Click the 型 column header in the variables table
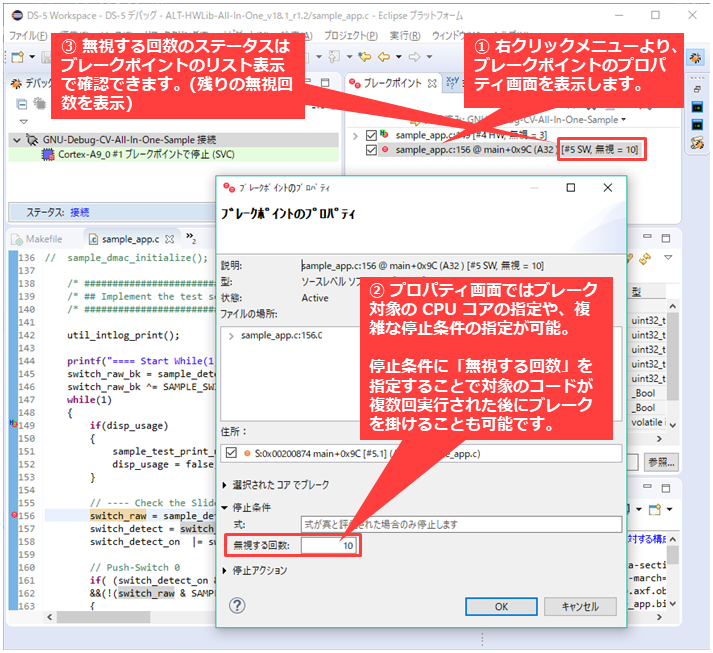Image resolution: width=713 pixels, height=653 pixels. tap(648, 292)
